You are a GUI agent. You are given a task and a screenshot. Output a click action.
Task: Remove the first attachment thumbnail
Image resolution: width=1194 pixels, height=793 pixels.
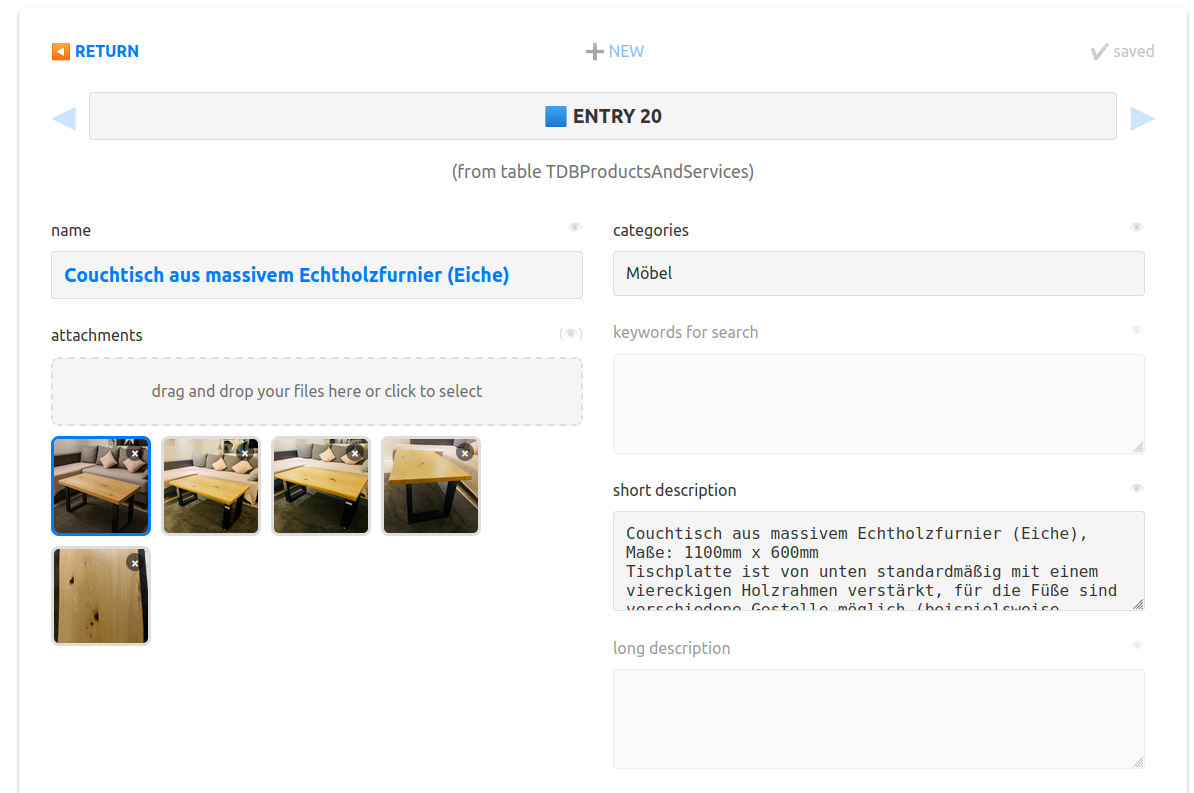pos(135,453)
